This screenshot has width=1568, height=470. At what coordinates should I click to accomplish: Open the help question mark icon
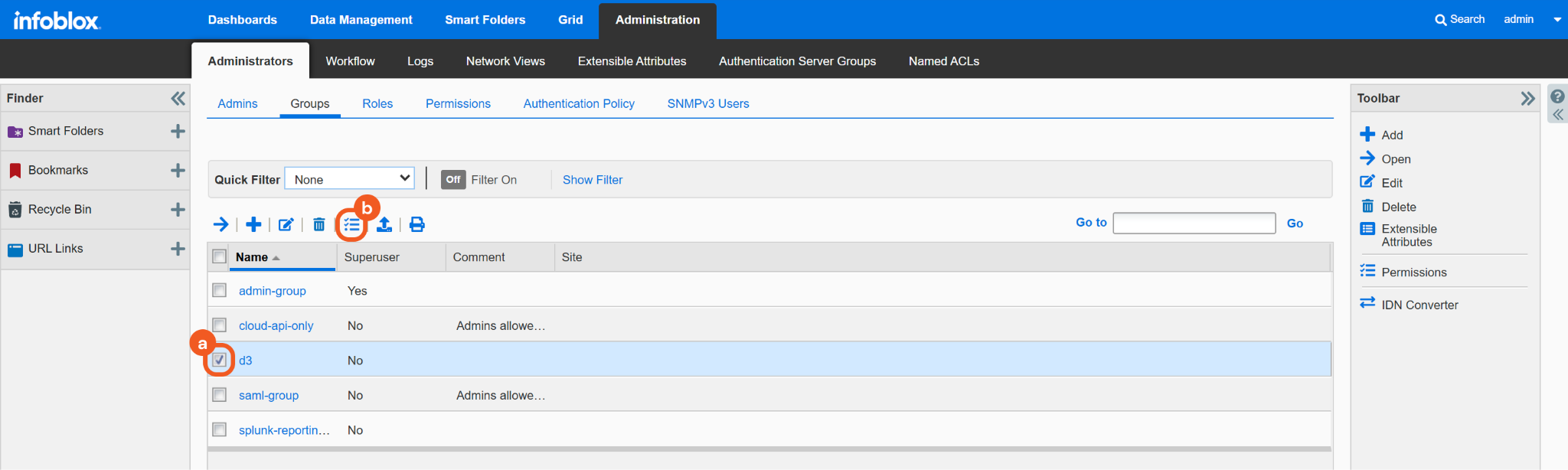point(1557,97)
